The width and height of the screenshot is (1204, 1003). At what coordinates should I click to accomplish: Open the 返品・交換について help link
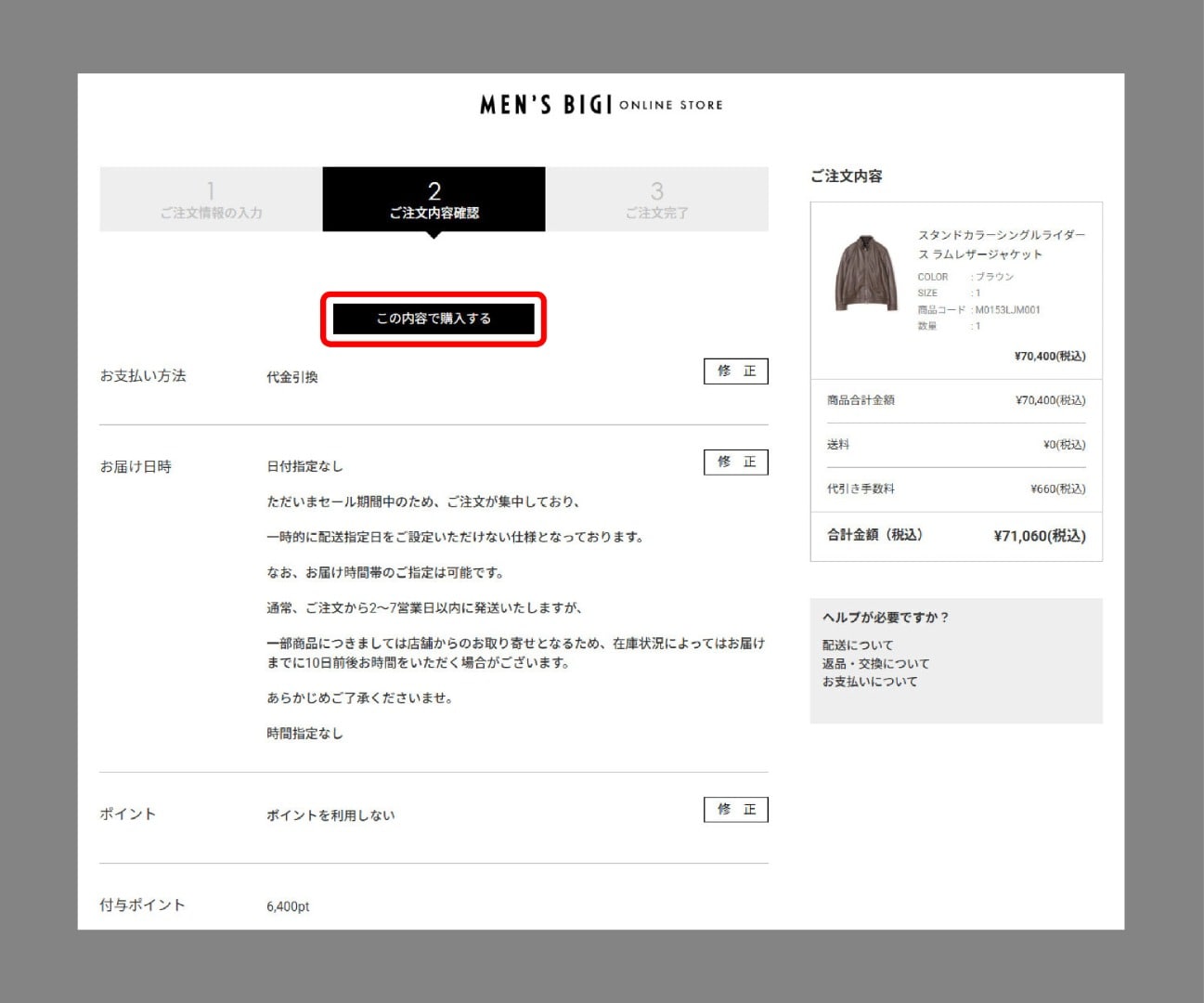875,664
